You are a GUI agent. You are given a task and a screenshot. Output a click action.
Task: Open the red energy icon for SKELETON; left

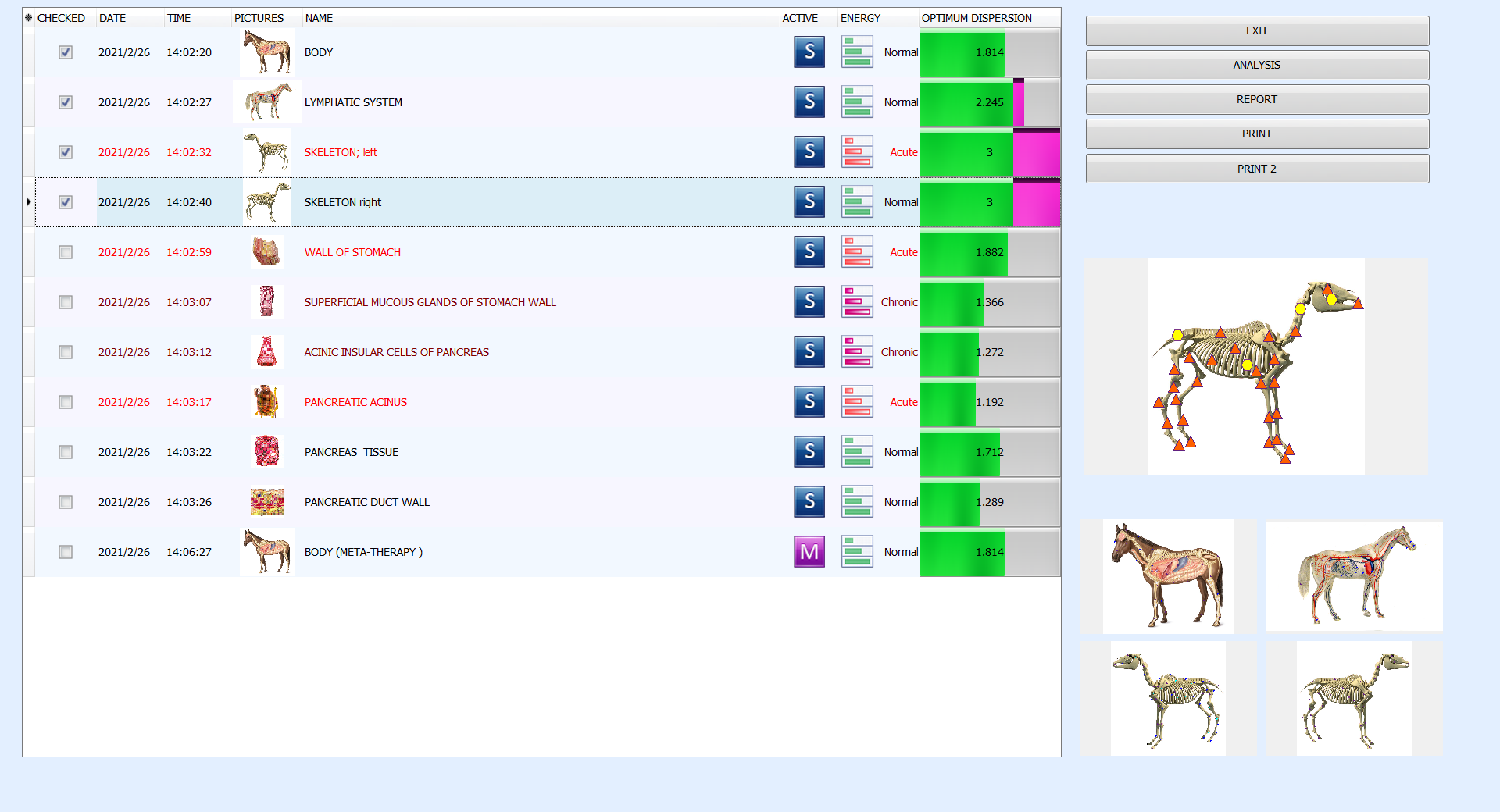(x=857, y=152)
